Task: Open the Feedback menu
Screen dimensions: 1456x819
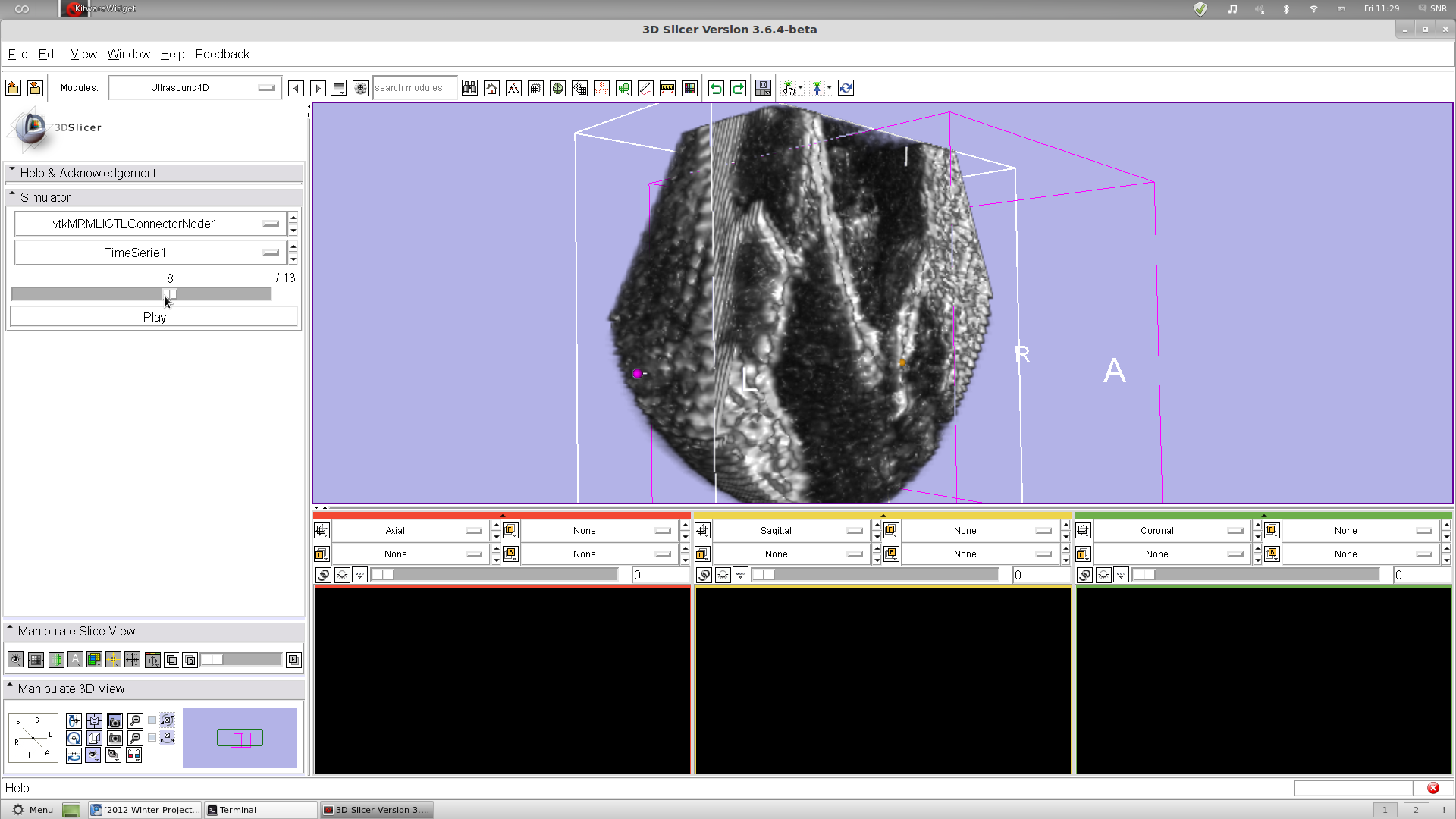Action: coord(222,54)
